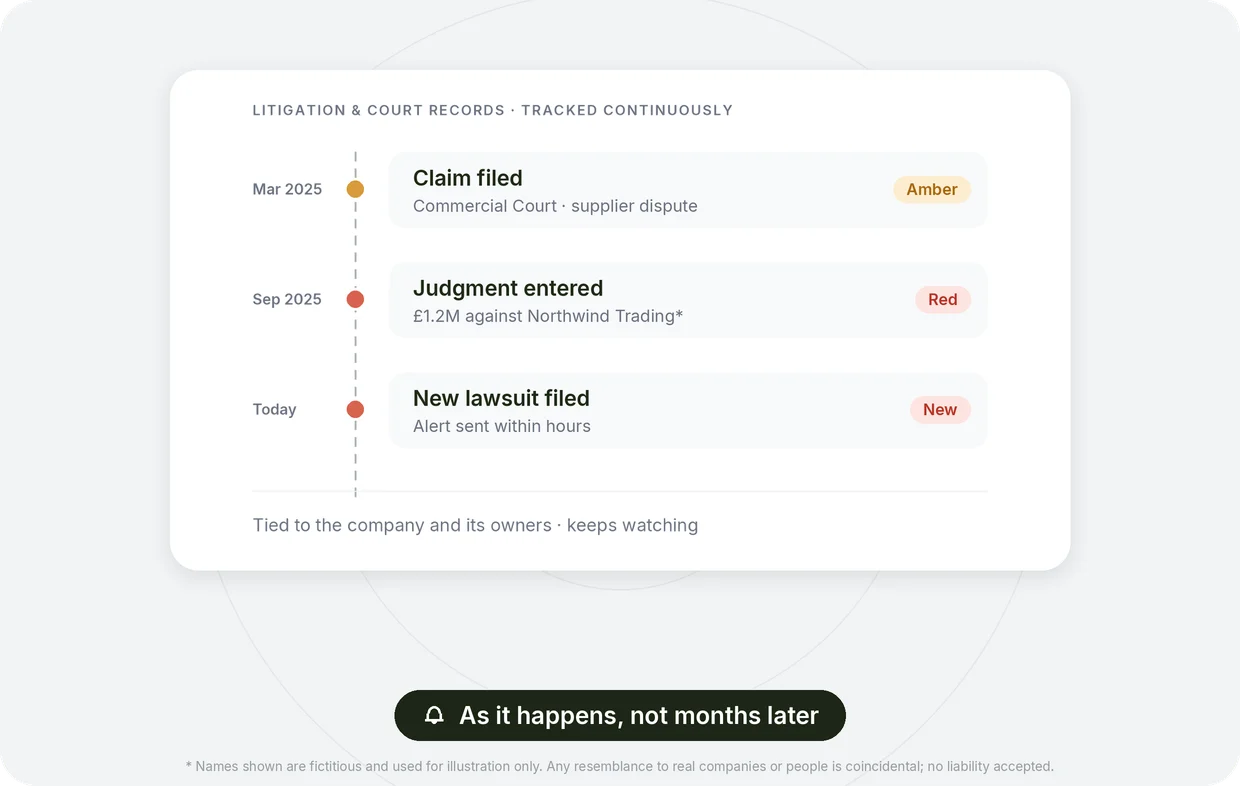Viewport: 1240px width, 786px height.
Task: Click 'Tied to the company and its owners' text
Action: click(x=402, y=525)
